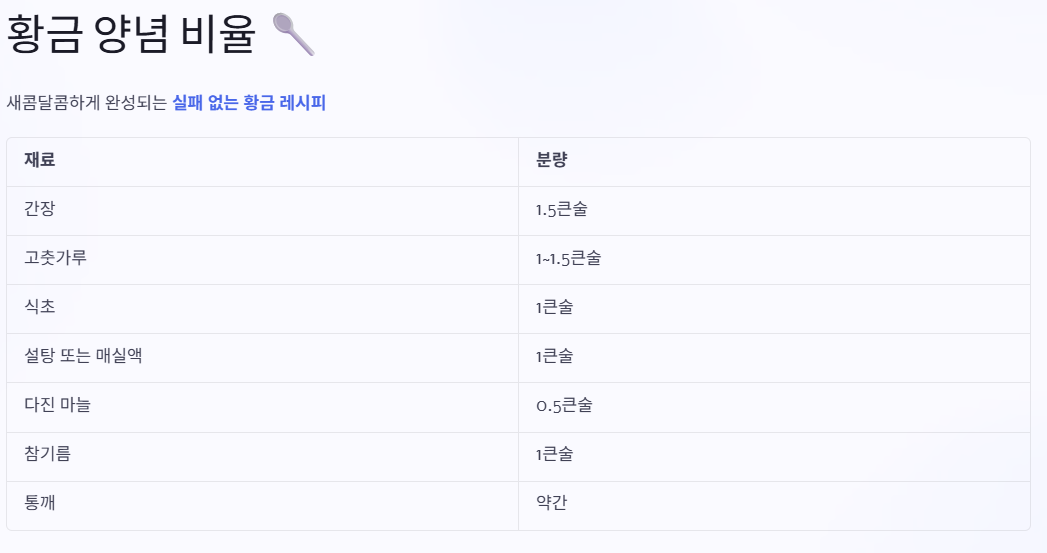Click the '새콤달콤하게 완성되는' subtitle text
Image resolution: width=1047 pixels, height=553 pixels.
[87, 103]
